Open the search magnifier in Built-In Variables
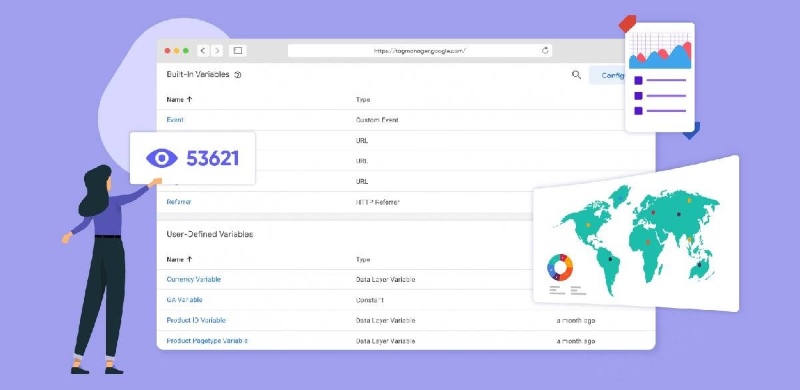Image resolution: width=800 pixels, height=390 pixels. pyautogui.click(x=577, y=75)
